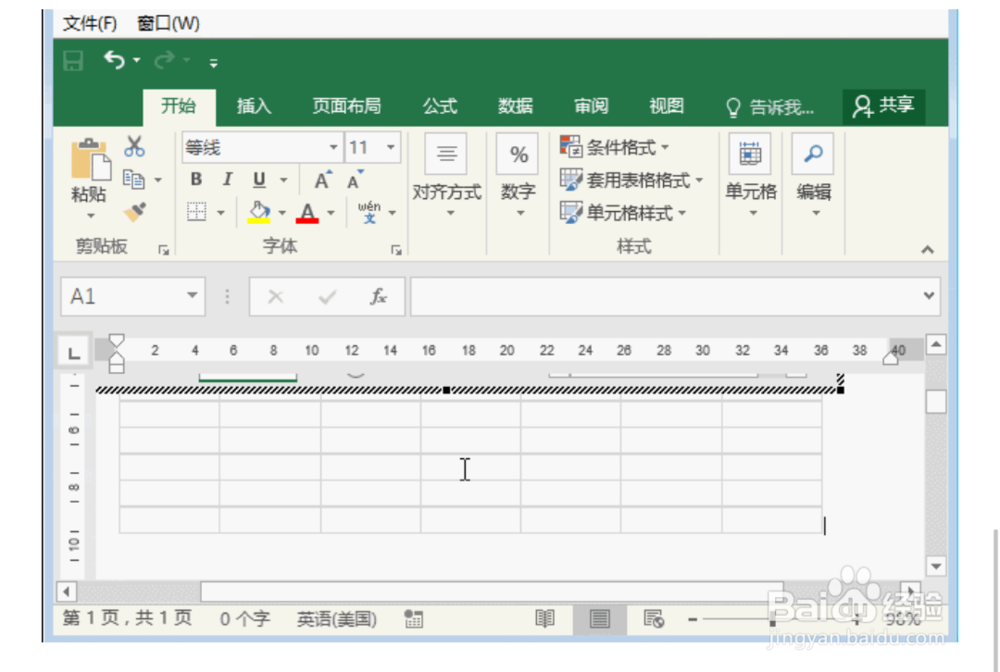Copy selection with the copy icon
Image resolution: width=1000 pixels, height=672 pixels.
coord(133,180)
